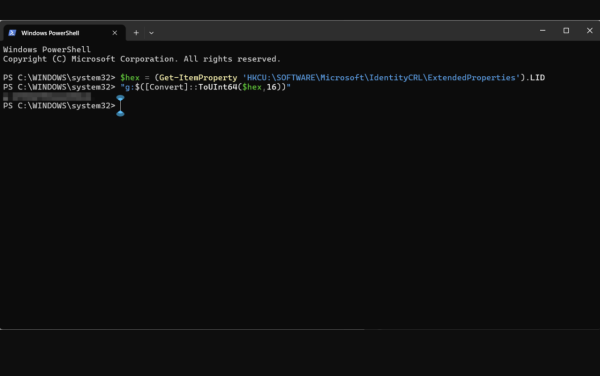Click the PowerShell icon in the tab

click(12, 33)
